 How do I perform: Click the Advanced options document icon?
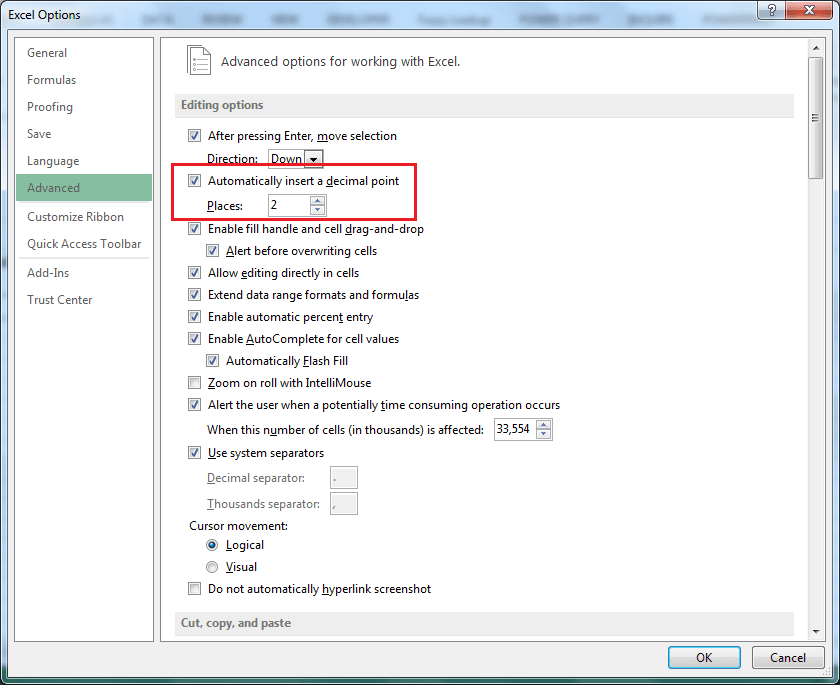click(x=199, y=60)
